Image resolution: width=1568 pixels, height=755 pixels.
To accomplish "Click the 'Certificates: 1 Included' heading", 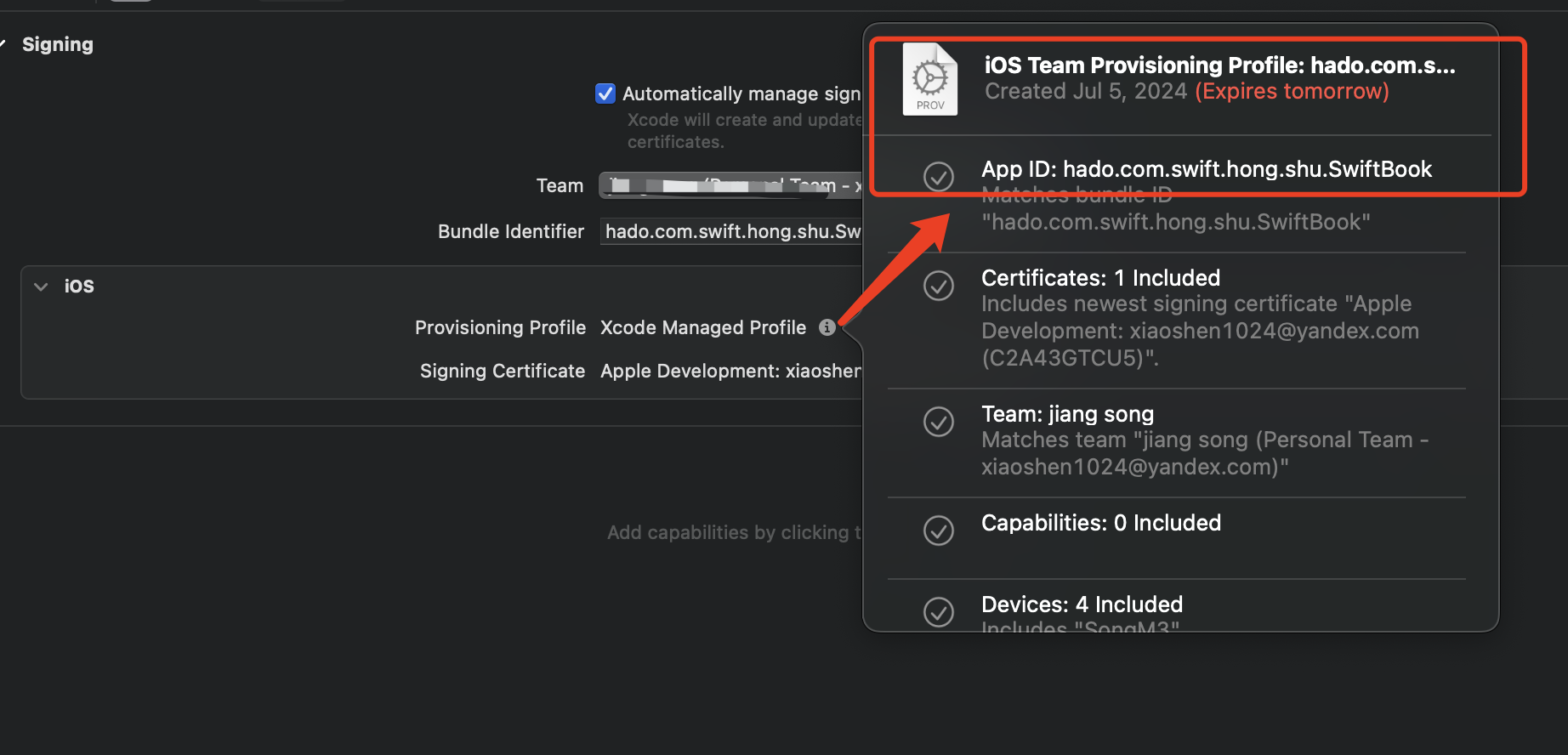I will pos(1100,278).
